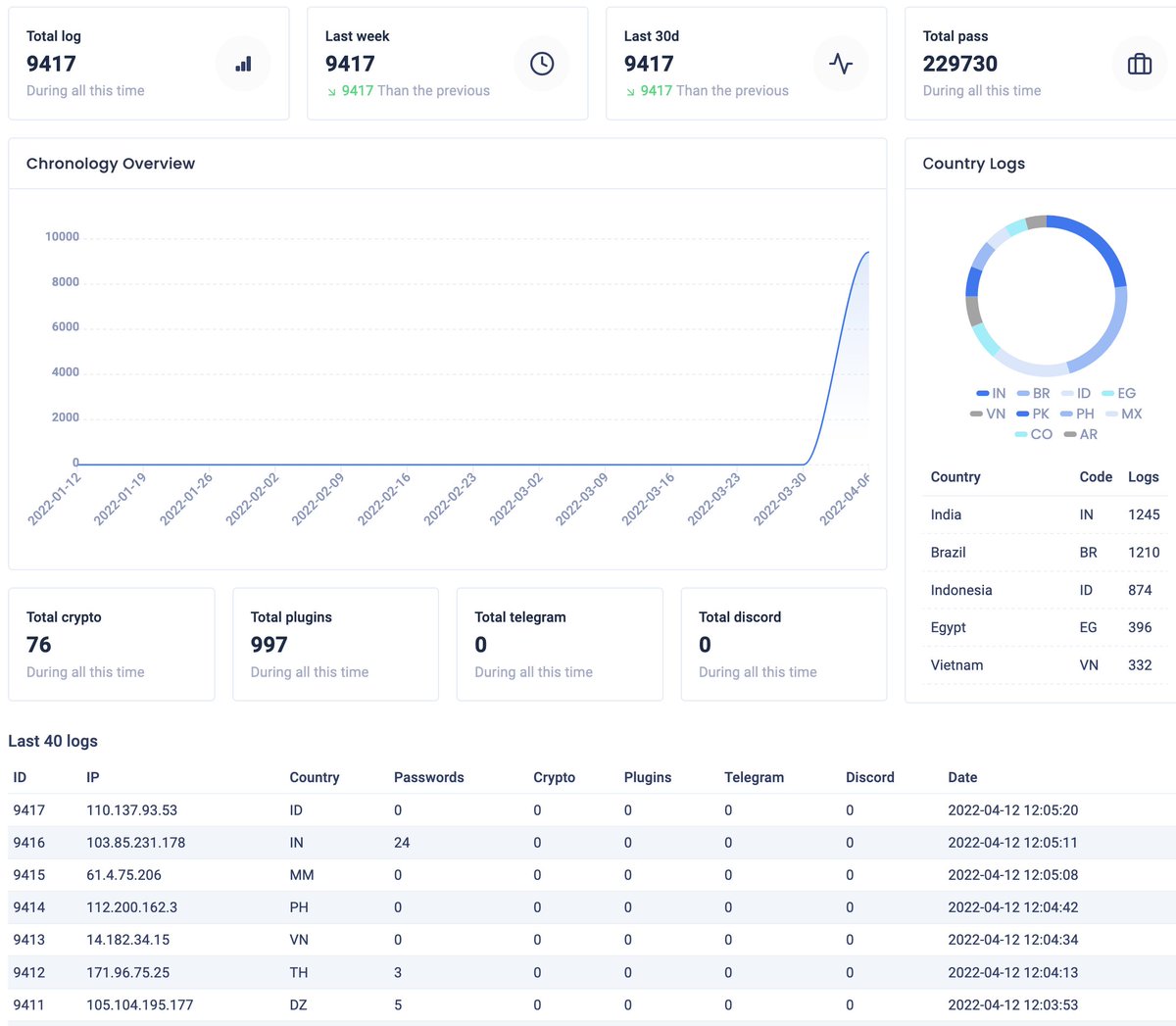Select IP address 110.137.93.53
Viewport: 1176px width, 1026px height.
pos(132,810)
